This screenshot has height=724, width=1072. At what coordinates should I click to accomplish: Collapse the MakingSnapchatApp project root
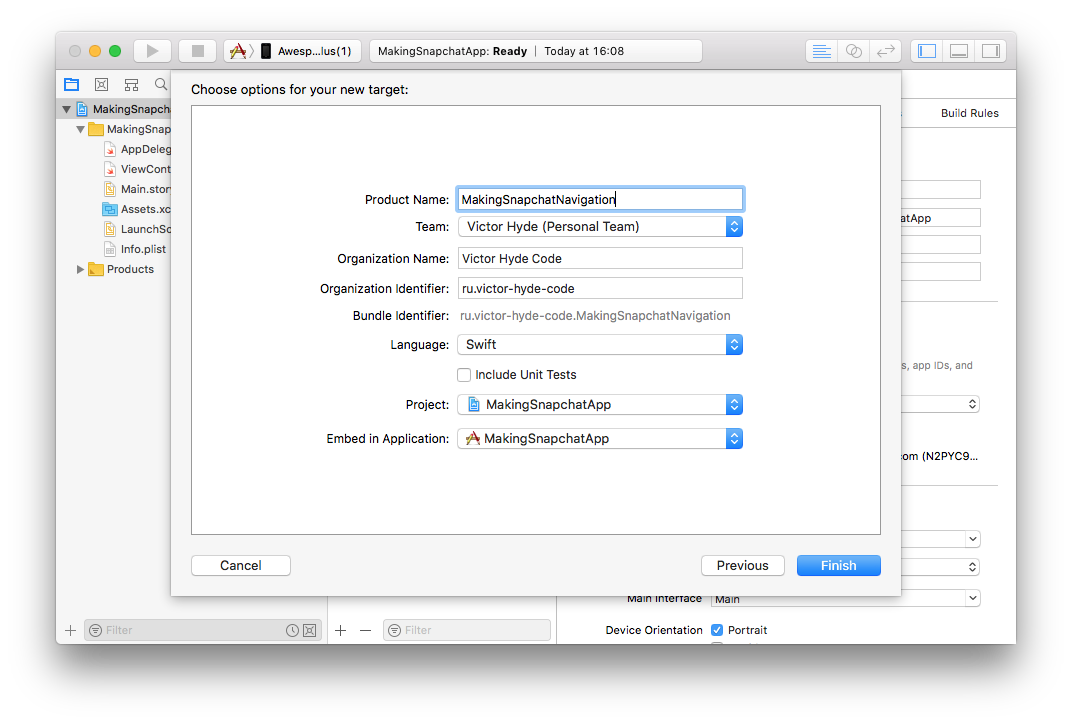pyautogui.click(x=66, y=109)
